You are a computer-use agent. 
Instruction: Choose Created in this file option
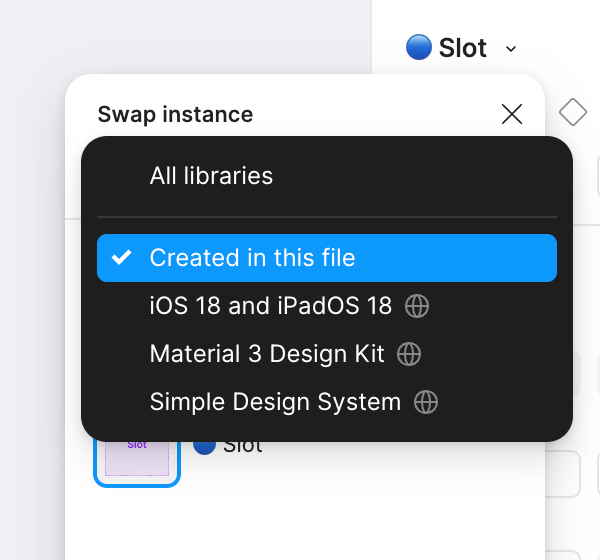click(327, 258)
